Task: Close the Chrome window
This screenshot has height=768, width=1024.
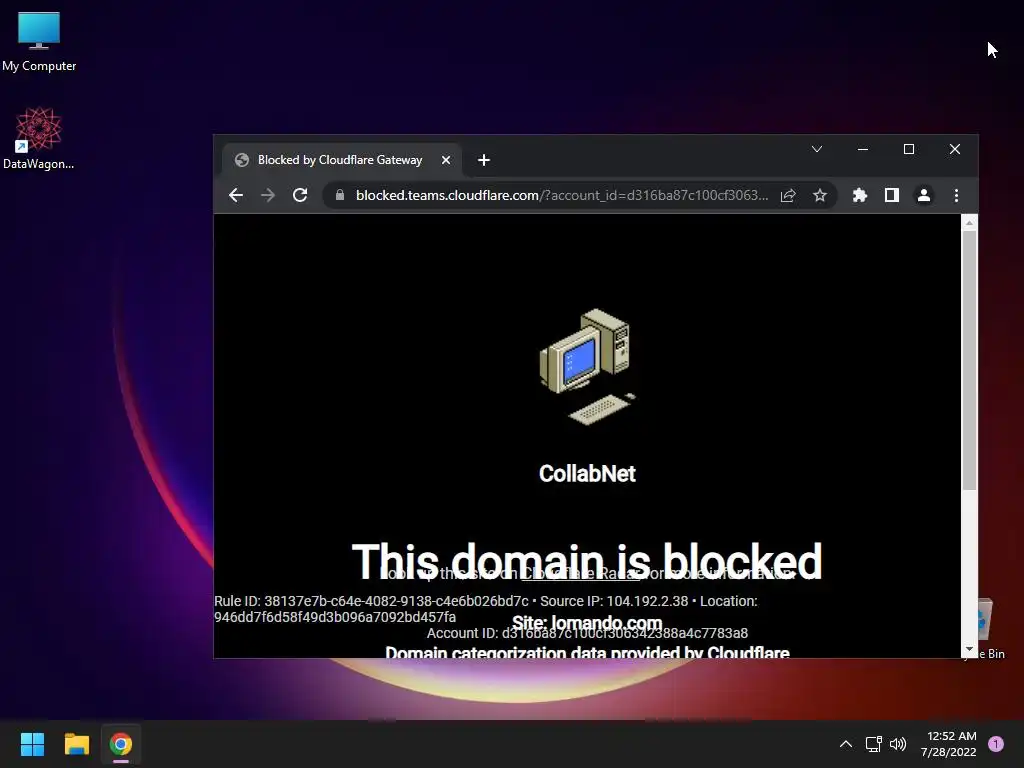Action: [x=955, y=150]
